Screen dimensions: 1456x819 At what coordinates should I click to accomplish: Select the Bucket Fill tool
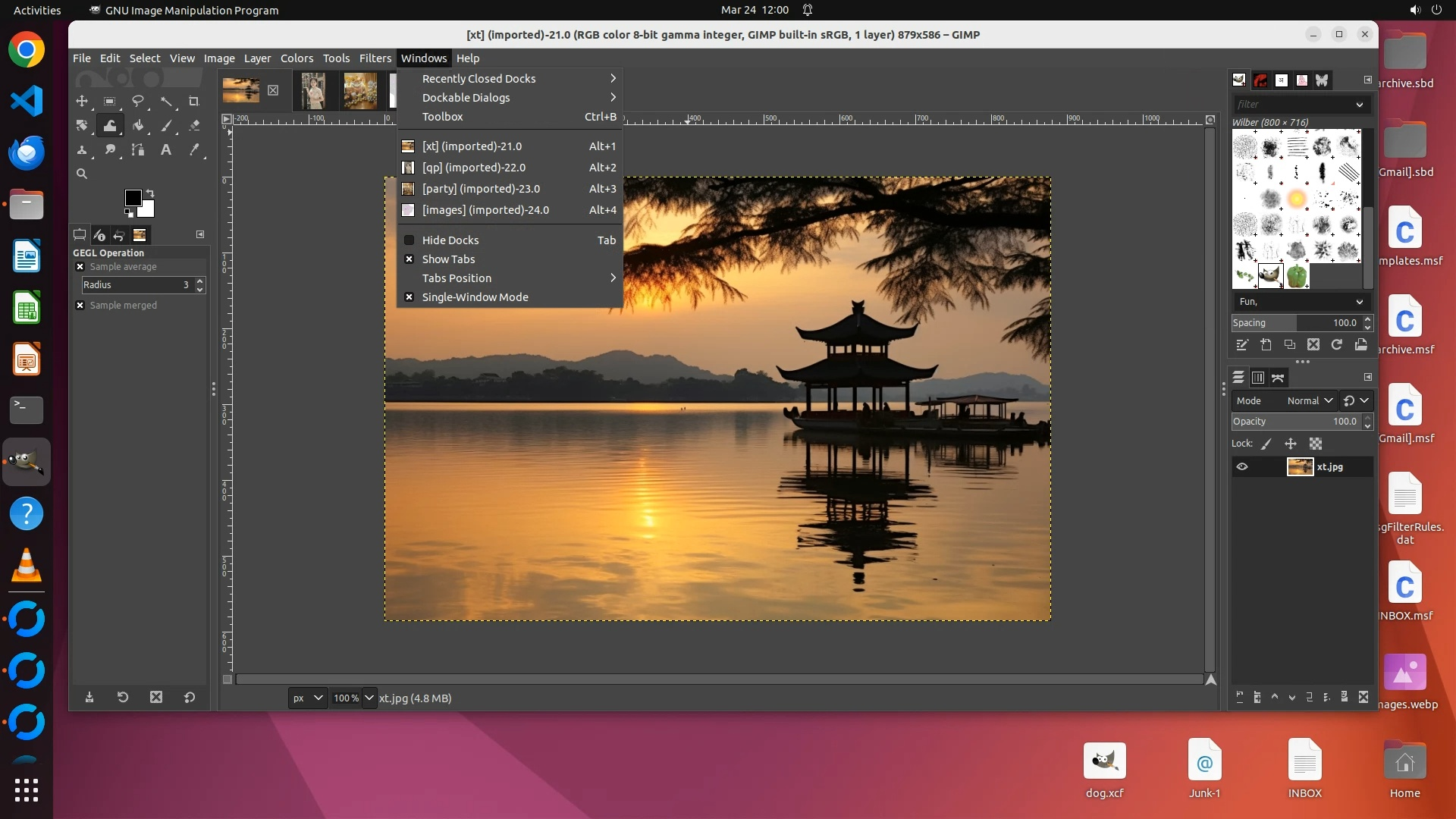click(137, 125)
